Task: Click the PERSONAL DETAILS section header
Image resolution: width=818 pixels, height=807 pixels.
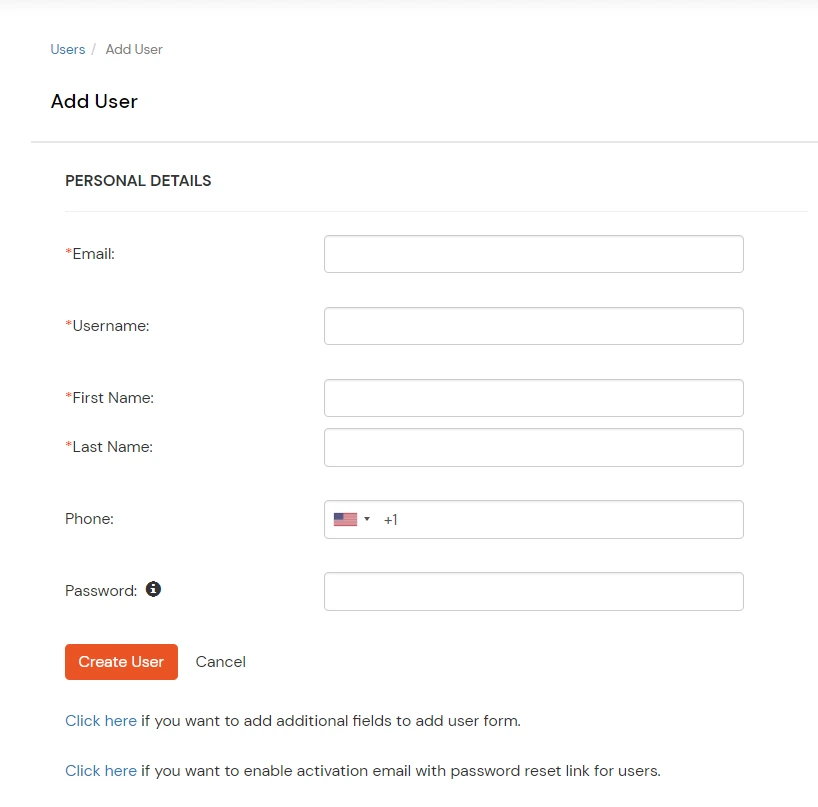Action: click(x=138, y=180)
